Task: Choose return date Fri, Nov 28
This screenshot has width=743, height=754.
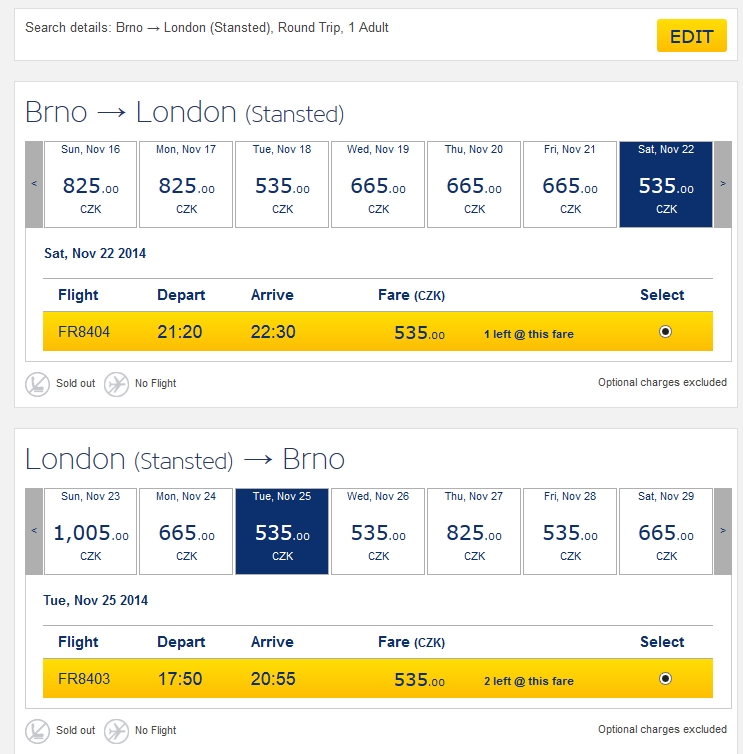Action: pyautogui.click(x=570, y=531)
